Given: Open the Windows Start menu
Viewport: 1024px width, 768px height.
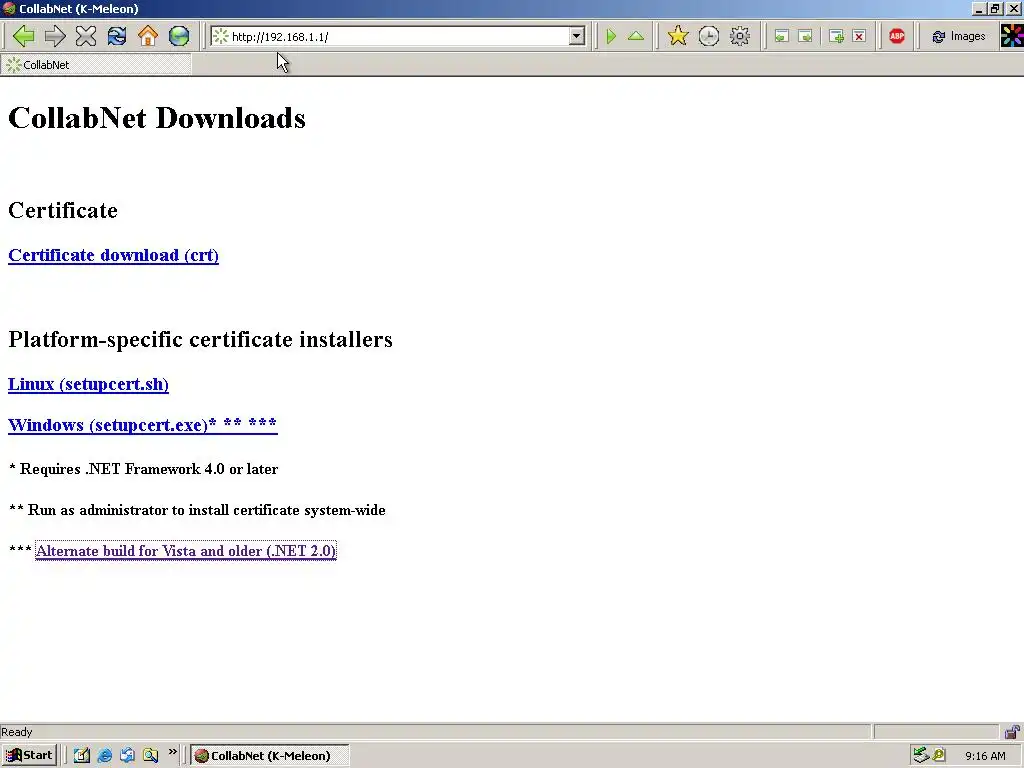Looking at the screenshot, I should pyautogui.click(x=29, y=756).
